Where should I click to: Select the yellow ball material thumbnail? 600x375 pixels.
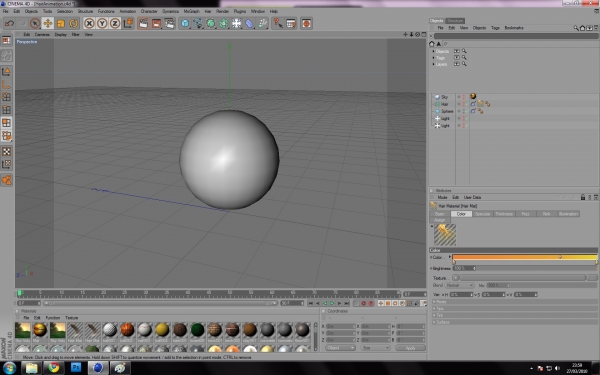[162, 330]
